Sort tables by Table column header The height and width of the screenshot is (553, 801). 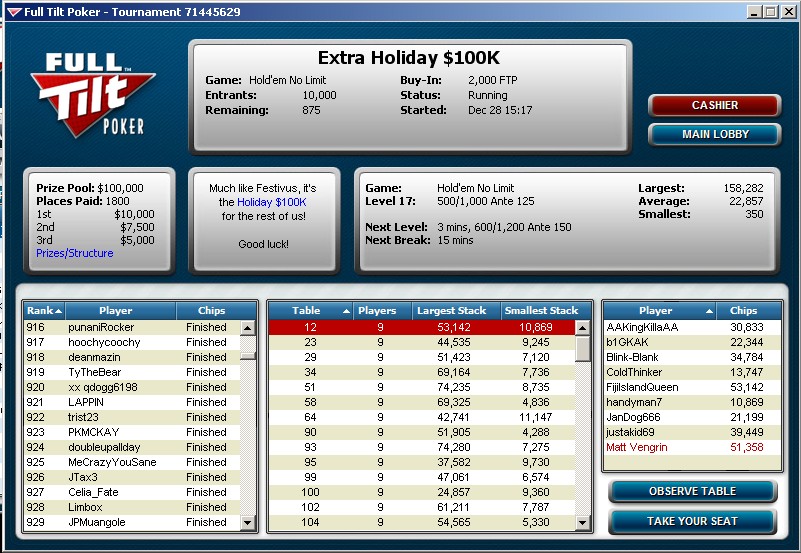[x=311, y=310]
